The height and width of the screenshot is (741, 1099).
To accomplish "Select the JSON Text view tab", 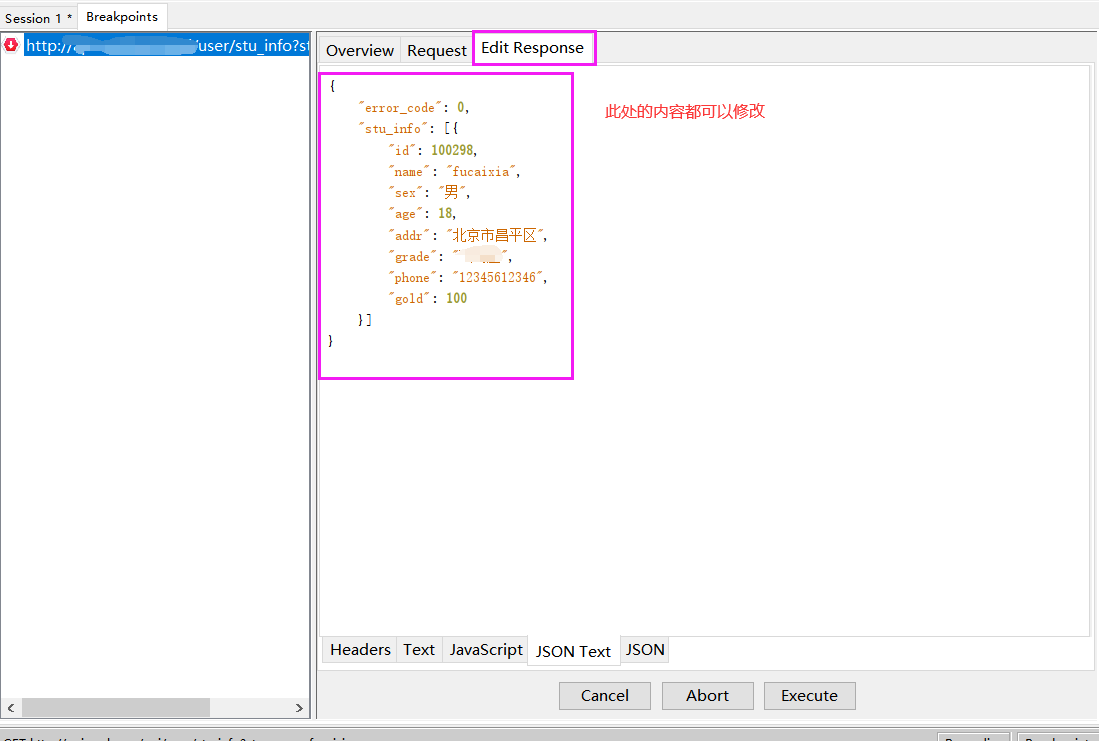I will click(x=573, y=651).
